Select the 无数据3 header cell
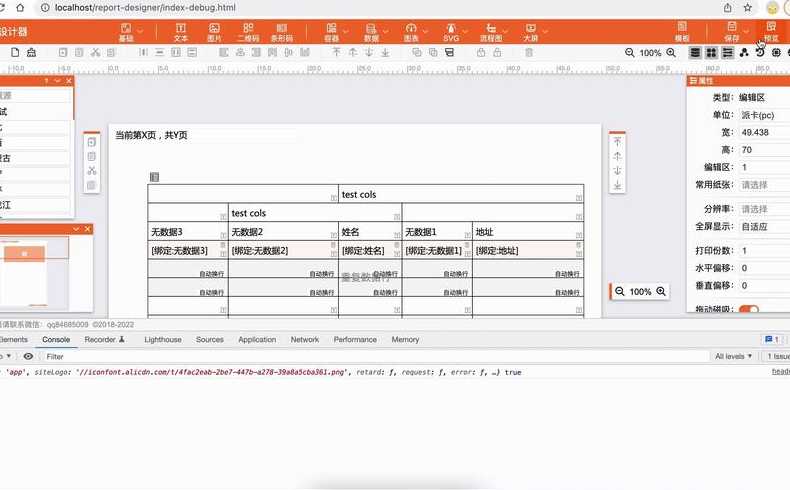 click(188, 232)
